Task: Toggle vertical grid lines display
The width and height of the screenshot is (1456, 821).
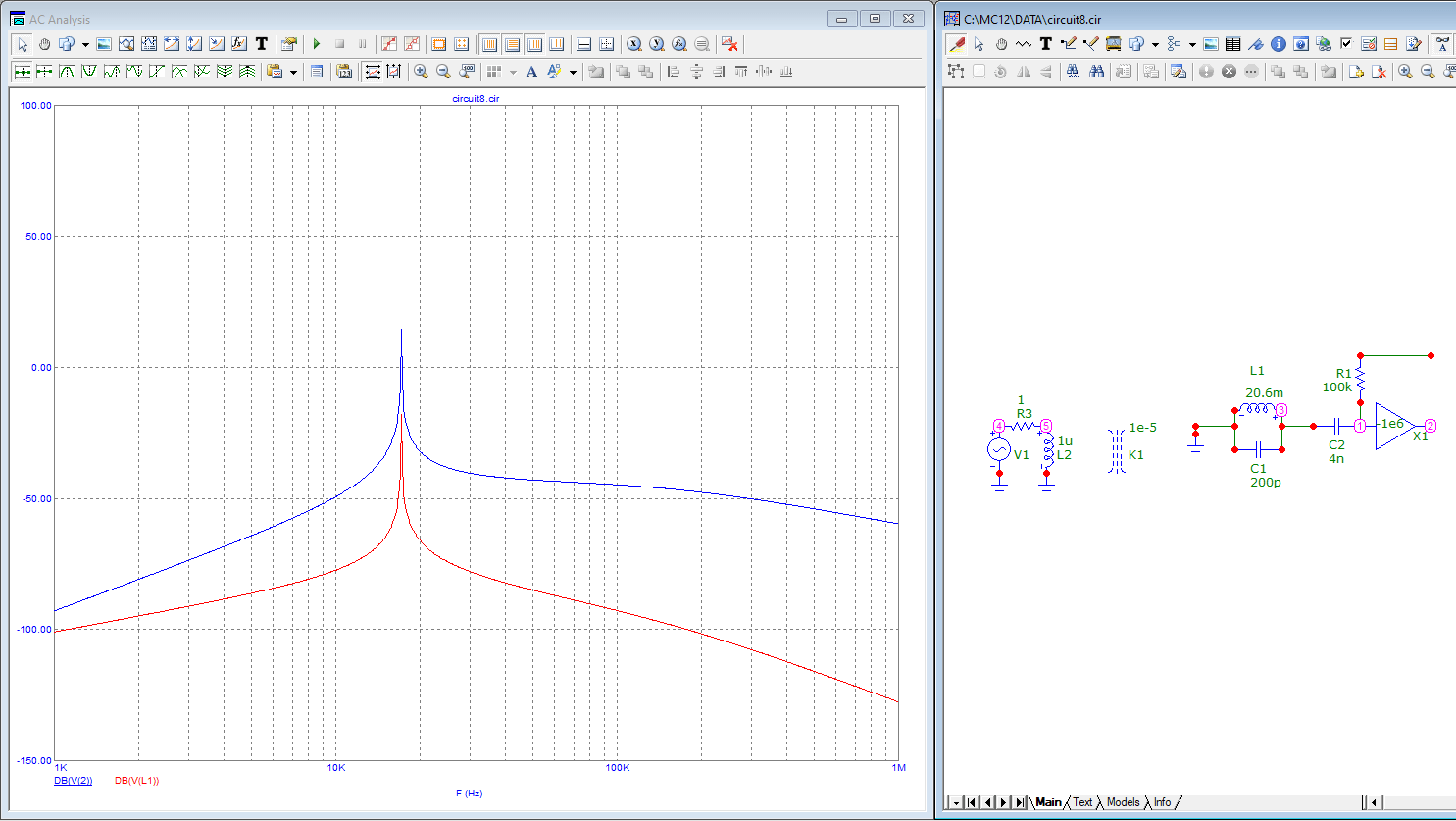Action: click(489, 44)
